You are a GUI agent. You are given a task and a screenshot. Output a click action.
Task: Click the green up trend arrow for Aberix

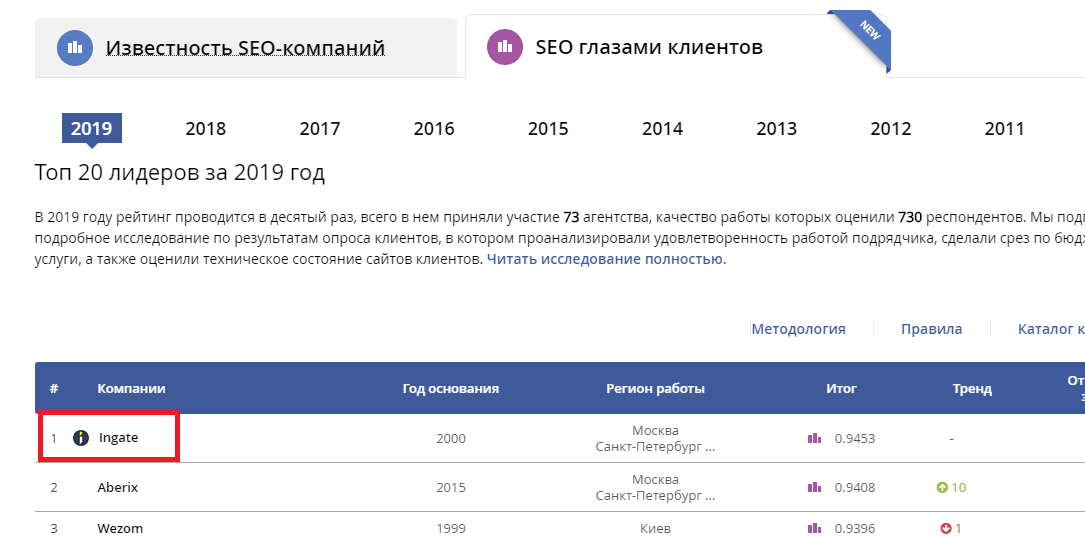(x=942, y=488)
